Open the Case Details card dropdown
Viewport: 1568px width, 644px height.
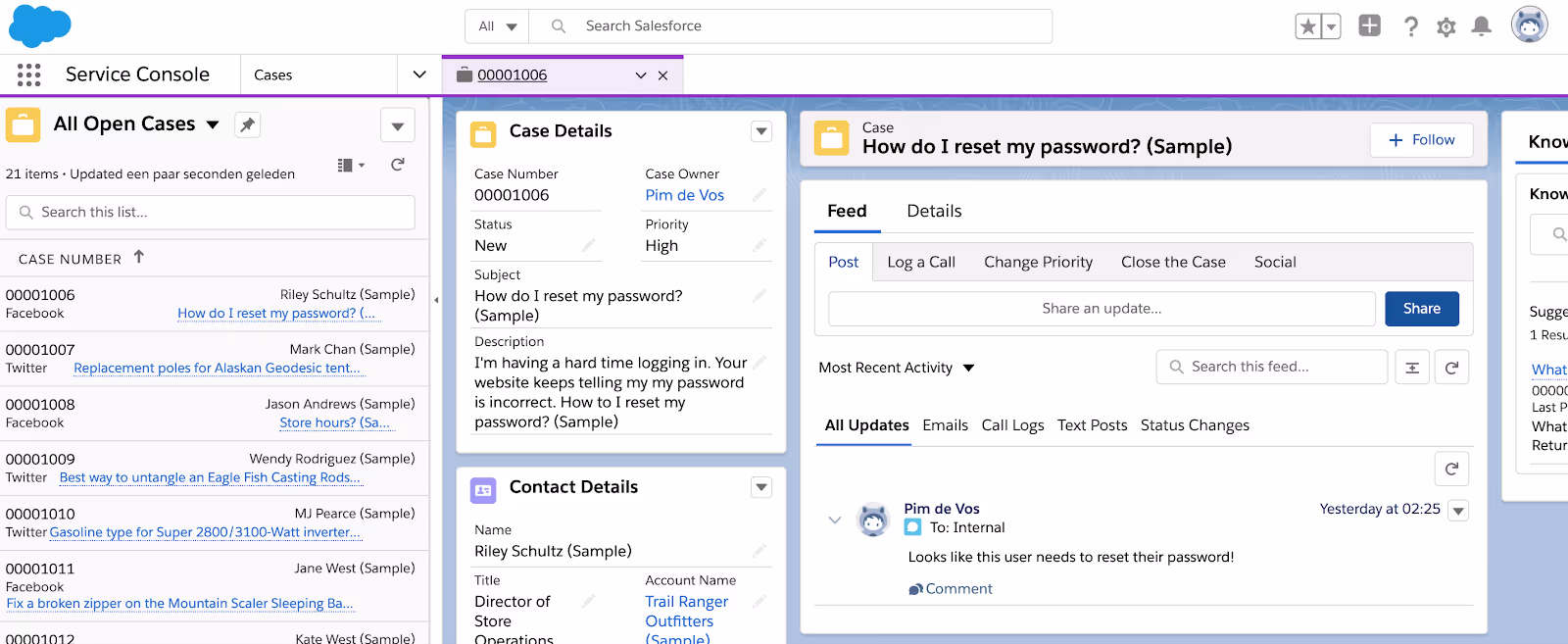[x=761, y=131]
